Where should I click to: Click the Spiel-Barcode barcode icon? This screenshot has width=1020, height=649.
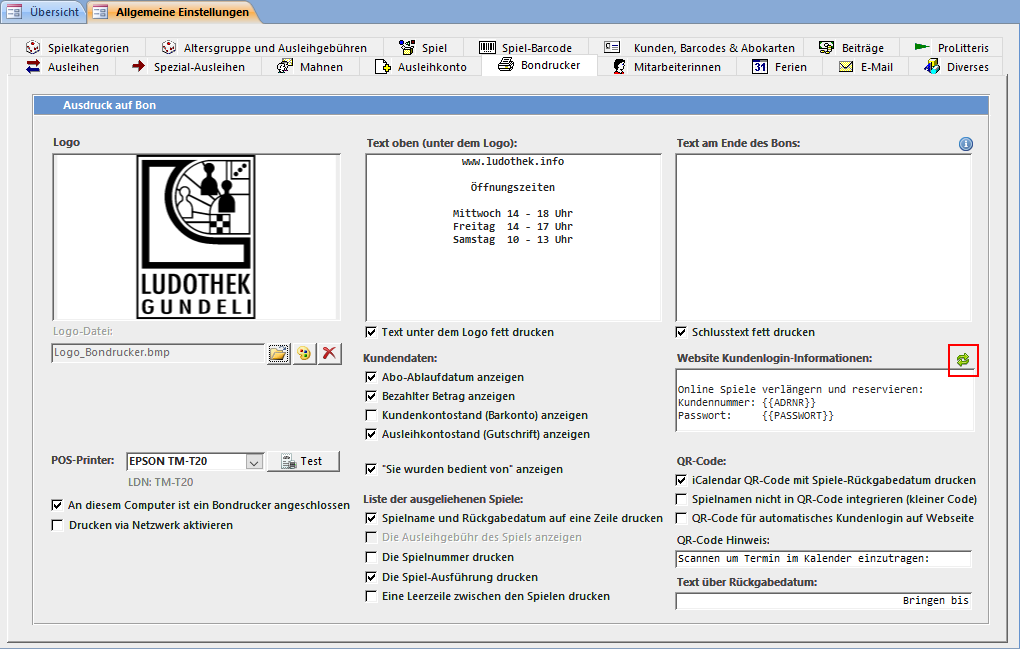pyautogui.click(x=487, y=47)
